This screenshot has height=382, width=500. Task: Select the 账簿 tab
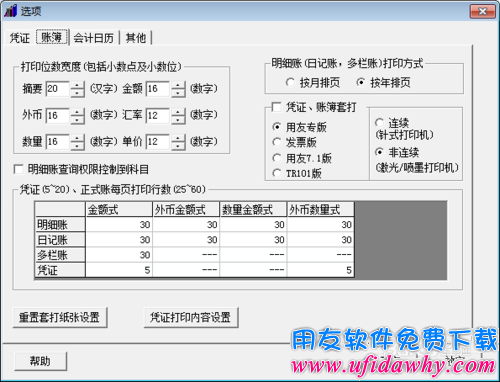(x=51, y=37)
